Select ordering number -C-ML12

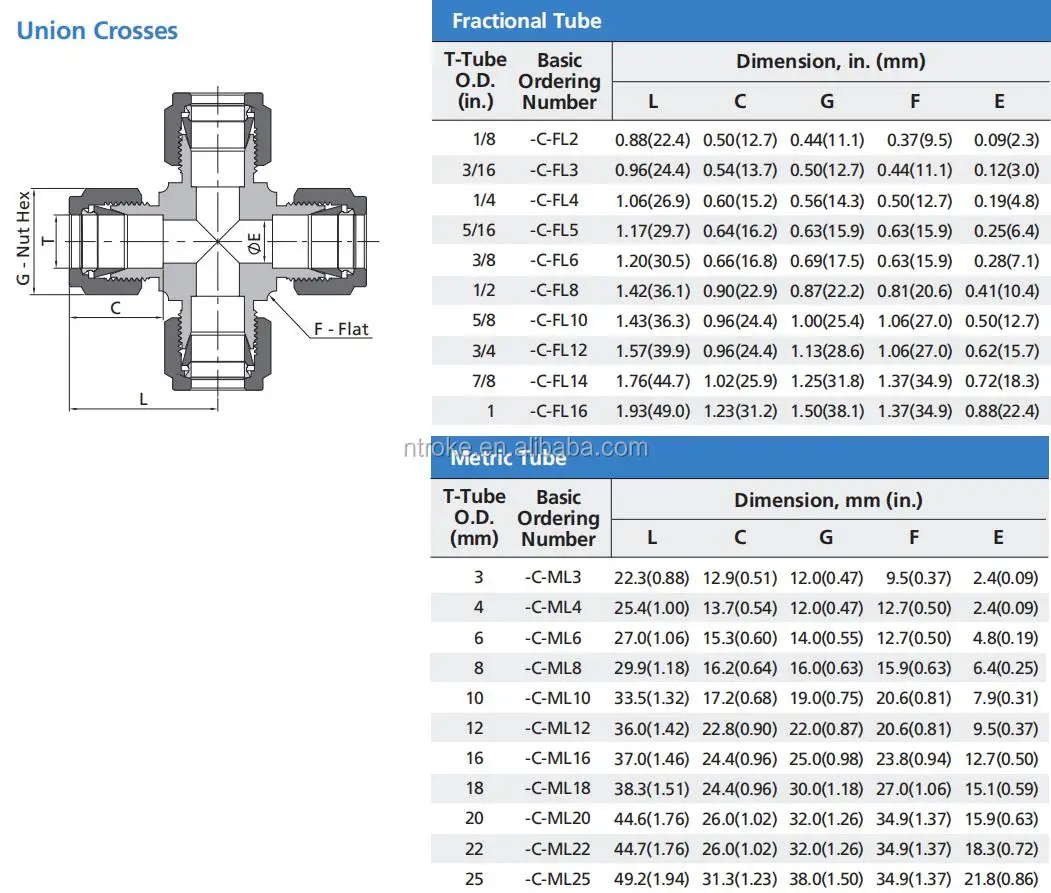point(556,729)
